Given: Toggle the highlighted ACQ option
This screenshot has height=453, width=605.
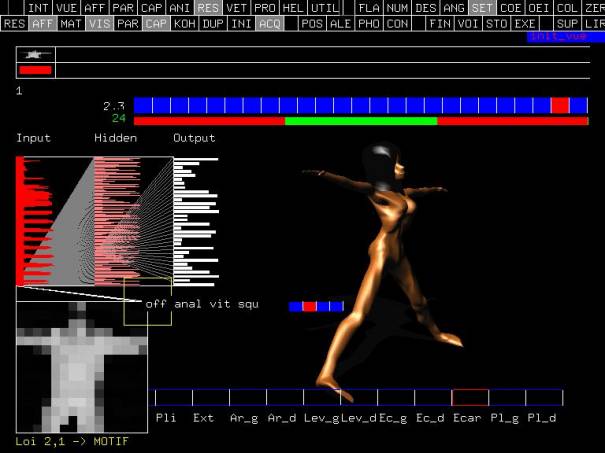Looking at the screenshot, I should point(268,22).
